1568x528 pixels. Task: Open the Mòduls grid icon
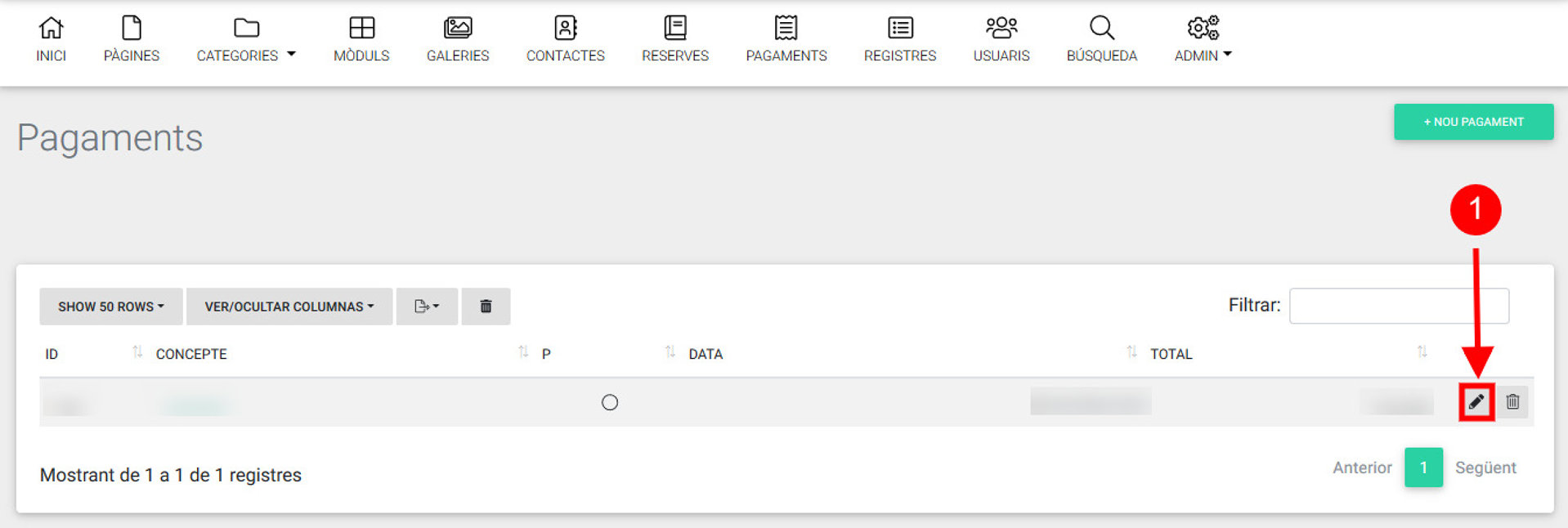pos(361,29)
